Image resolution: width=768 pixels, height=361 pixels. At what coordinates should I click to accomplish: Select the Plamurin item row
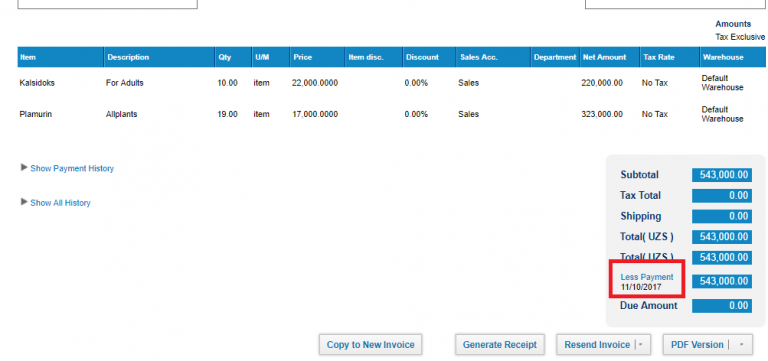[391, 114]
